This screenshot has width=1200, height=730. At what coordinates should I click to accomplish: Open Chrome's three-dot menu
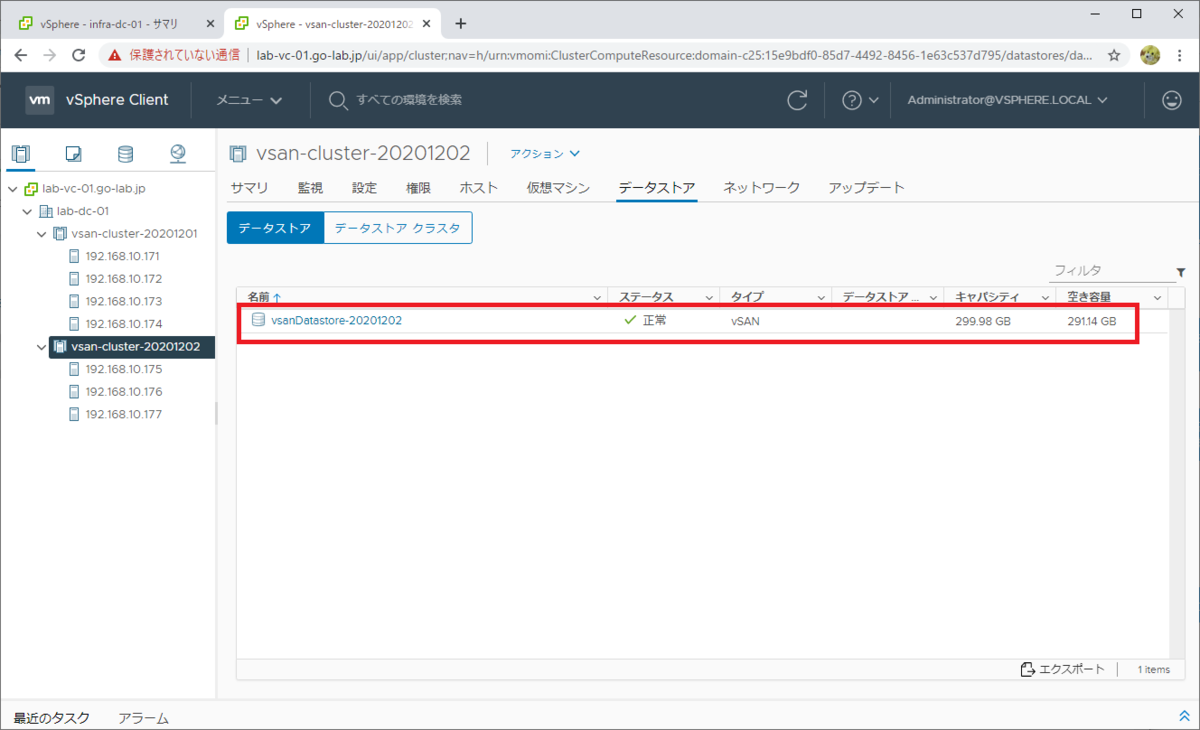(1180, 56)
